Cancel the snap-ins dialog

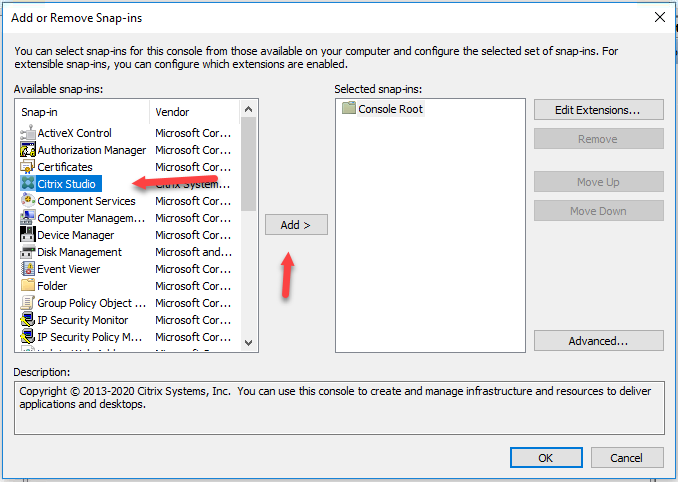click(626, 457)
